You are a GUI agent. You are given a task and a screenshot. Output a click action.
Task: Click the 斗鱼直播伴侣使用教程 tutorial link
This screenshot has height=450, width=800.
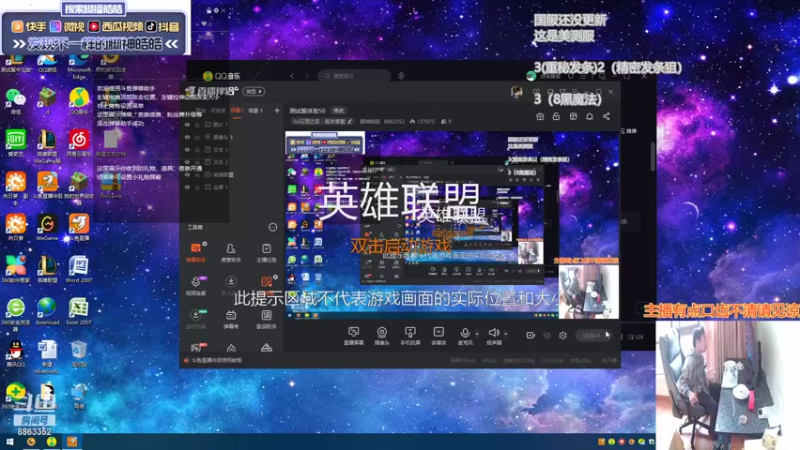coord(213,360)
